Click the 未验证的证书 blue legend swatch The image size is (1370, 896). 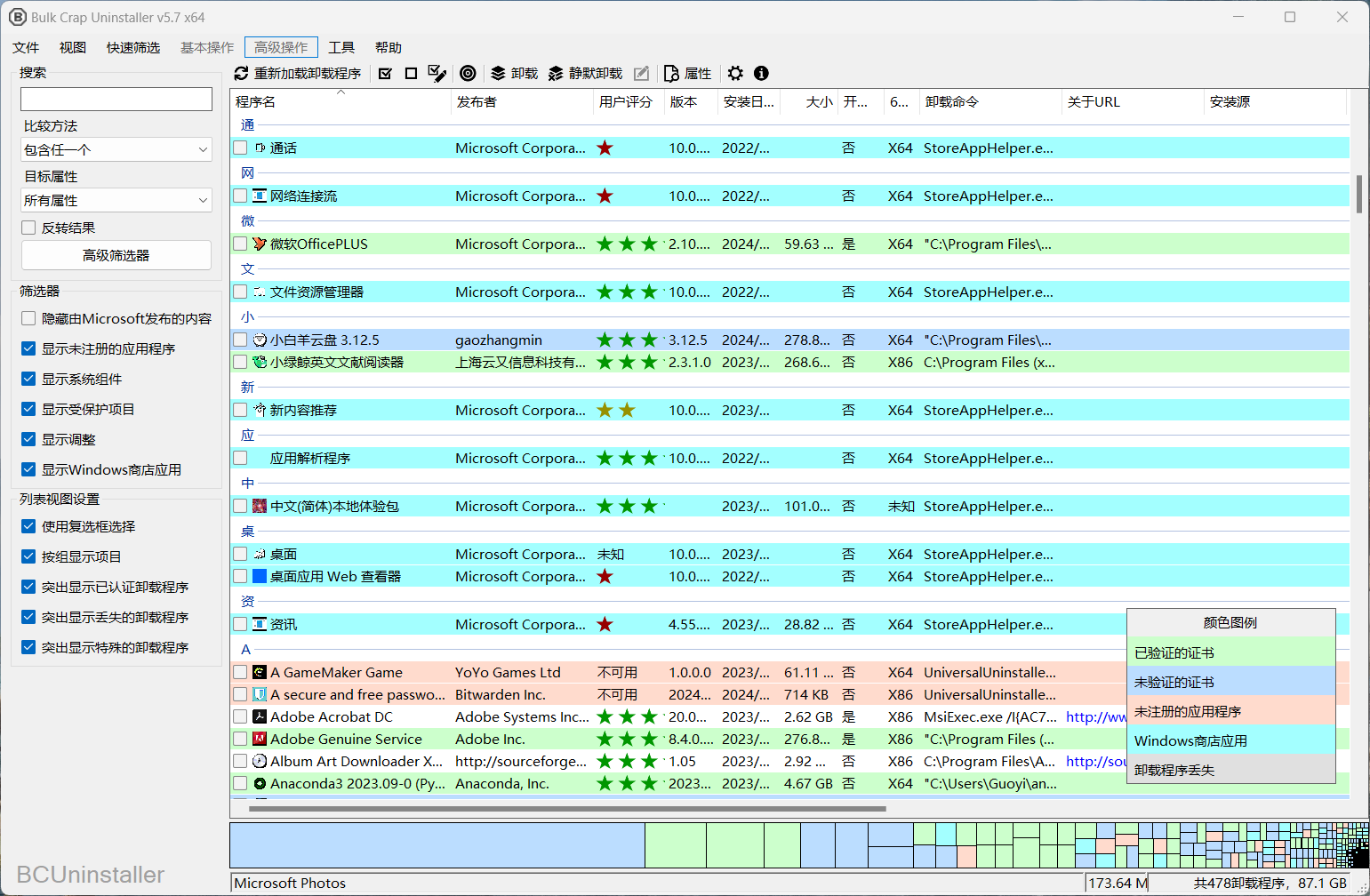tap(1230, 682)
